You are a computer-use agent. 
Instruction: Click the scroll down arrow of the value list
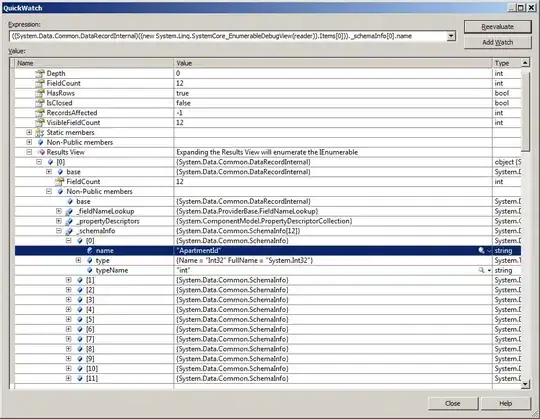[x=525, y=384]
